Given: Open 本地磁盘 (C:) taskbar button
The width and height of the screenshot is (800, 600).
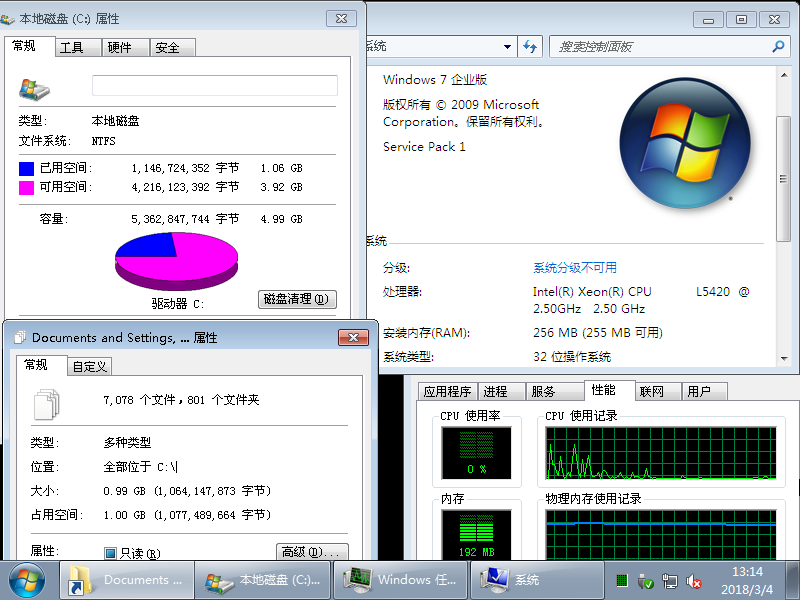Looking at the screenshot, I should [x=263, y=580].
